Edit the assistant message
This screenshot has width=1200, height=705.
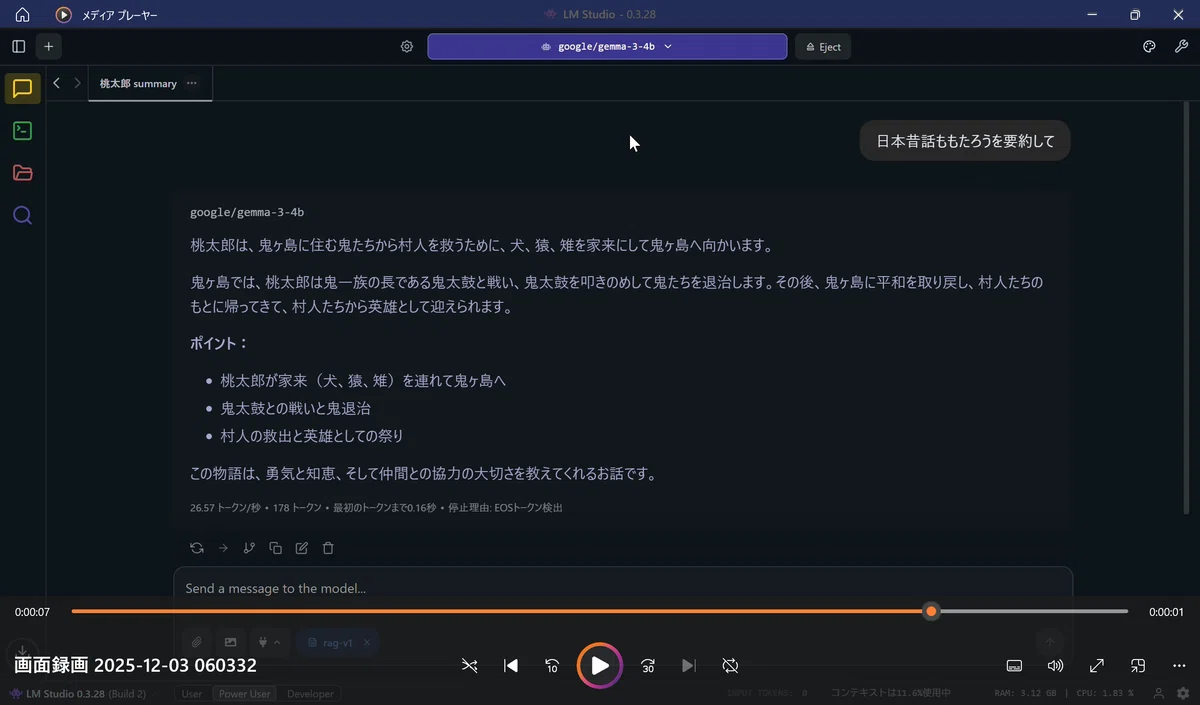coord(301,548)
